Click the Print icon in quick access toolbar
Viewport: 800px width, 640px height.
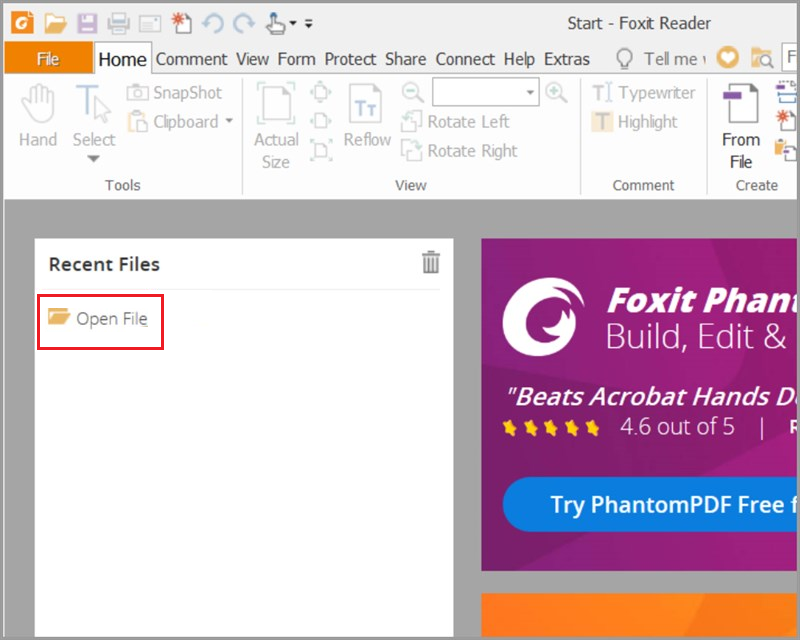pos(119,22)
